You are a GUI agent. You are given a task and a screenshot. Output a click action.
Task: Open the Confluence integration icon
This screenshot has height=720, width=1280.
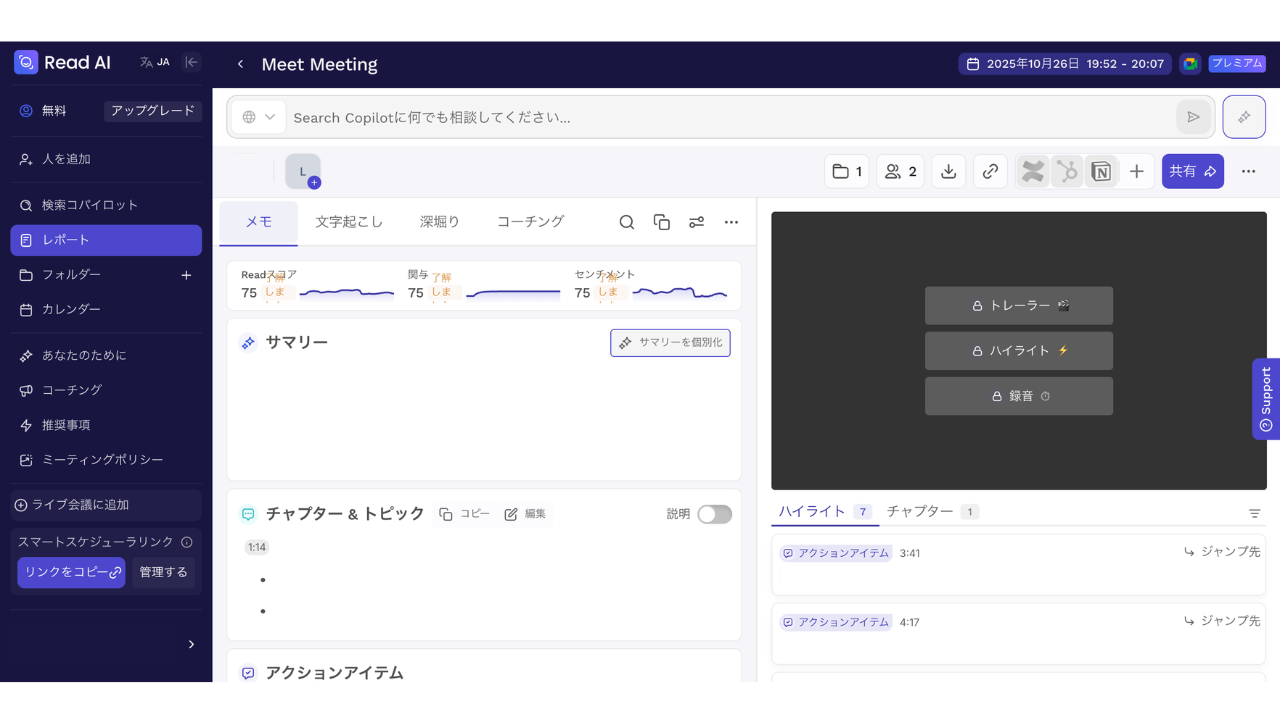[x=1032, y=171]
